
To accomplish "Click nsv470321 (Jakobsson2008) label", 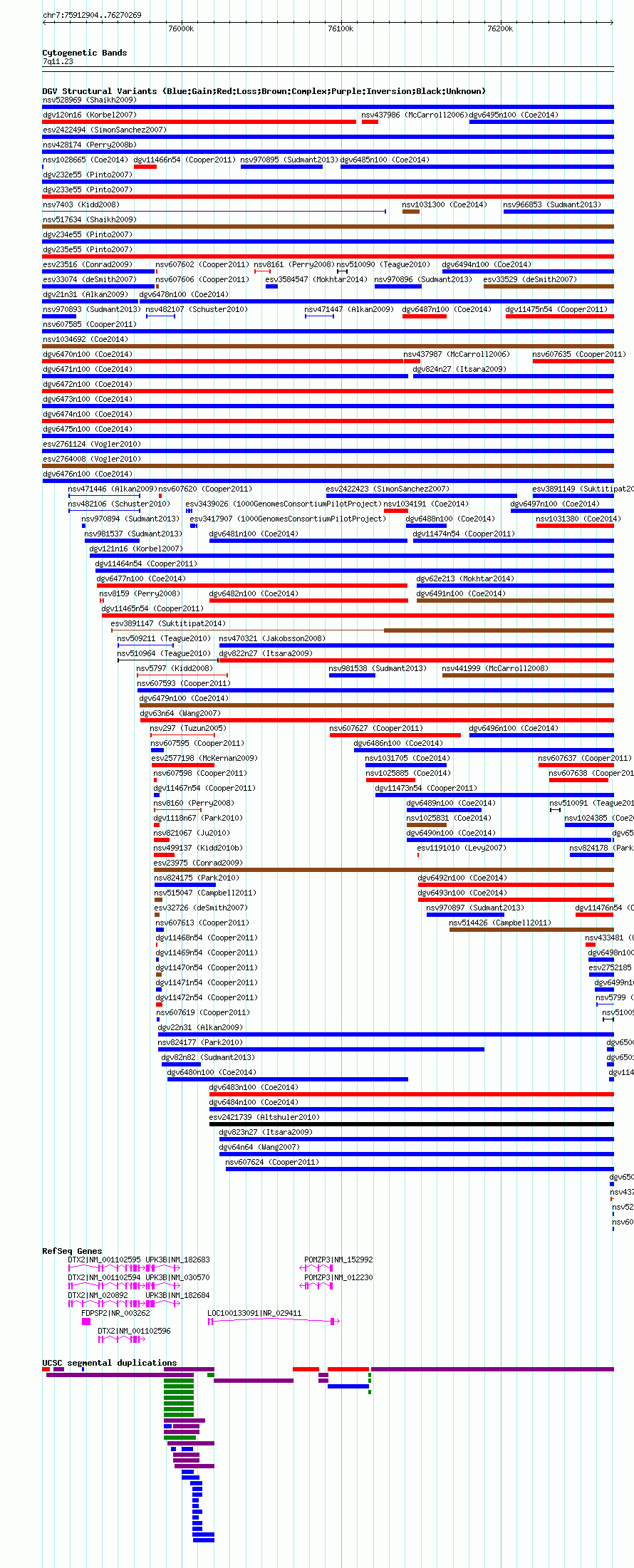I will pyautogui.click(x=272, y=638).
